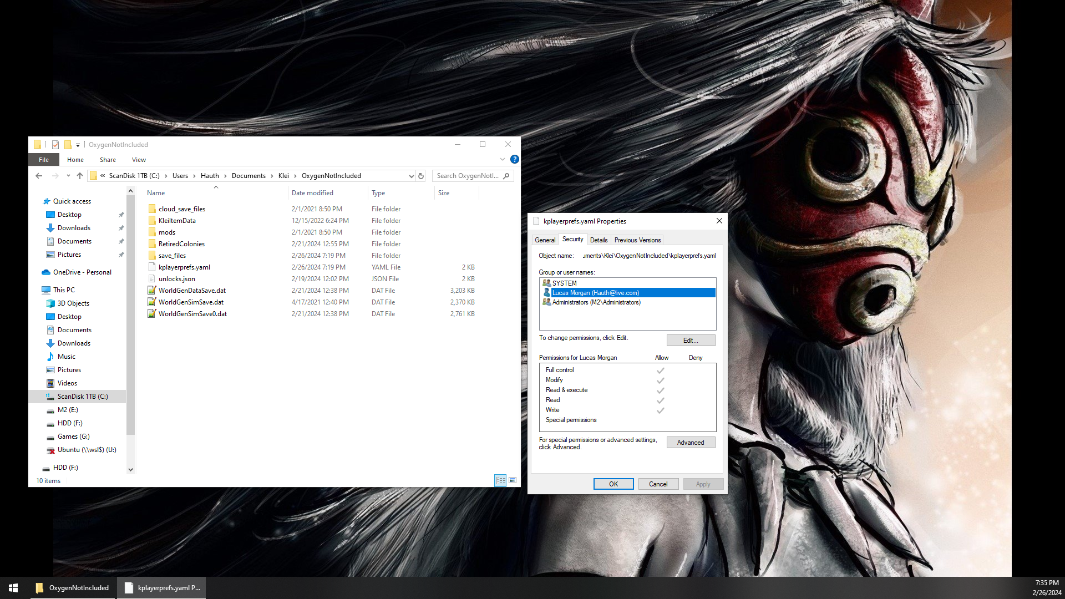This screenshot has height=599, width=1065.
Task: Click the Edit... permissions button
Action: pyautogui.click(x=690, y=340)
